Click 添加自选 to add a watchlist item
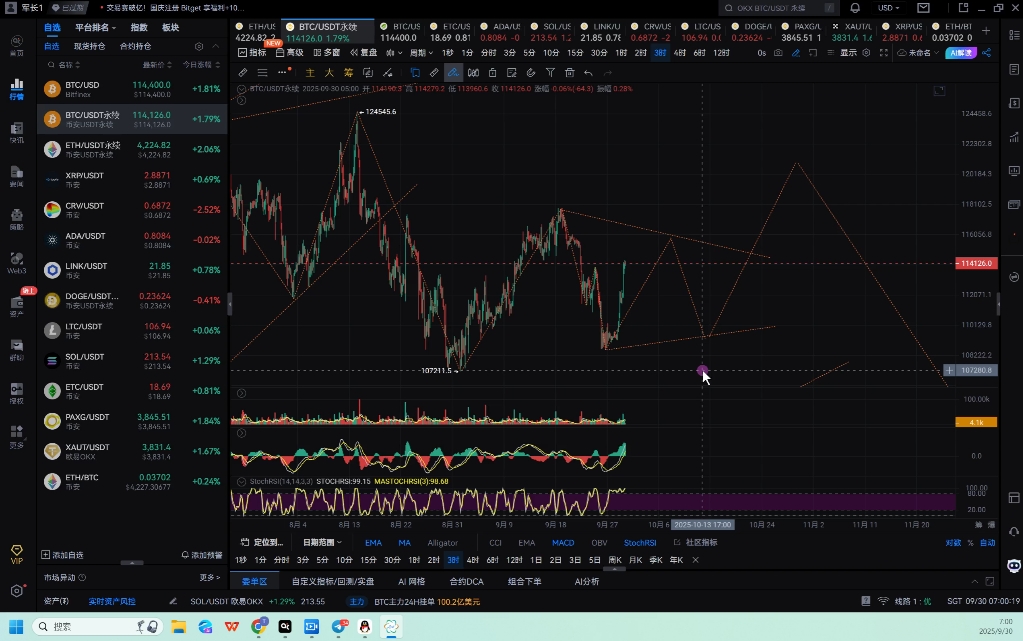This screenshot has height=641, width=1023. (62, 554)
